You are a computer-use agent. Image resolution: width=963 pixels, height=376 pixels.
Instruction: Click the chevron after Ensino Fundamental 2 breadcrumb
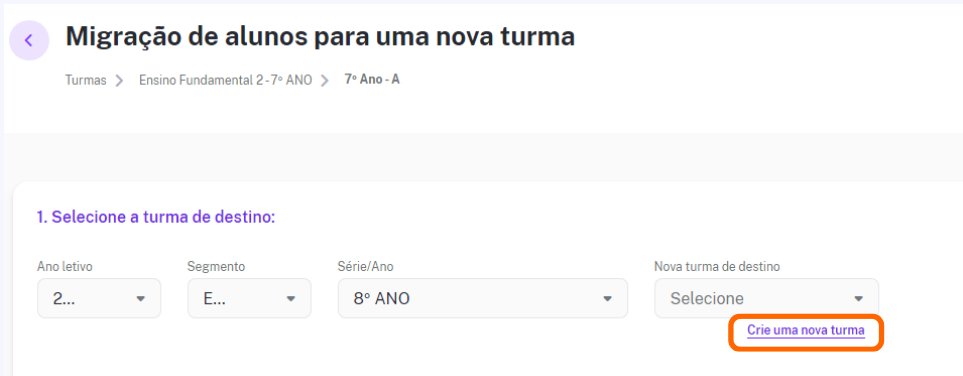(326, 80)
